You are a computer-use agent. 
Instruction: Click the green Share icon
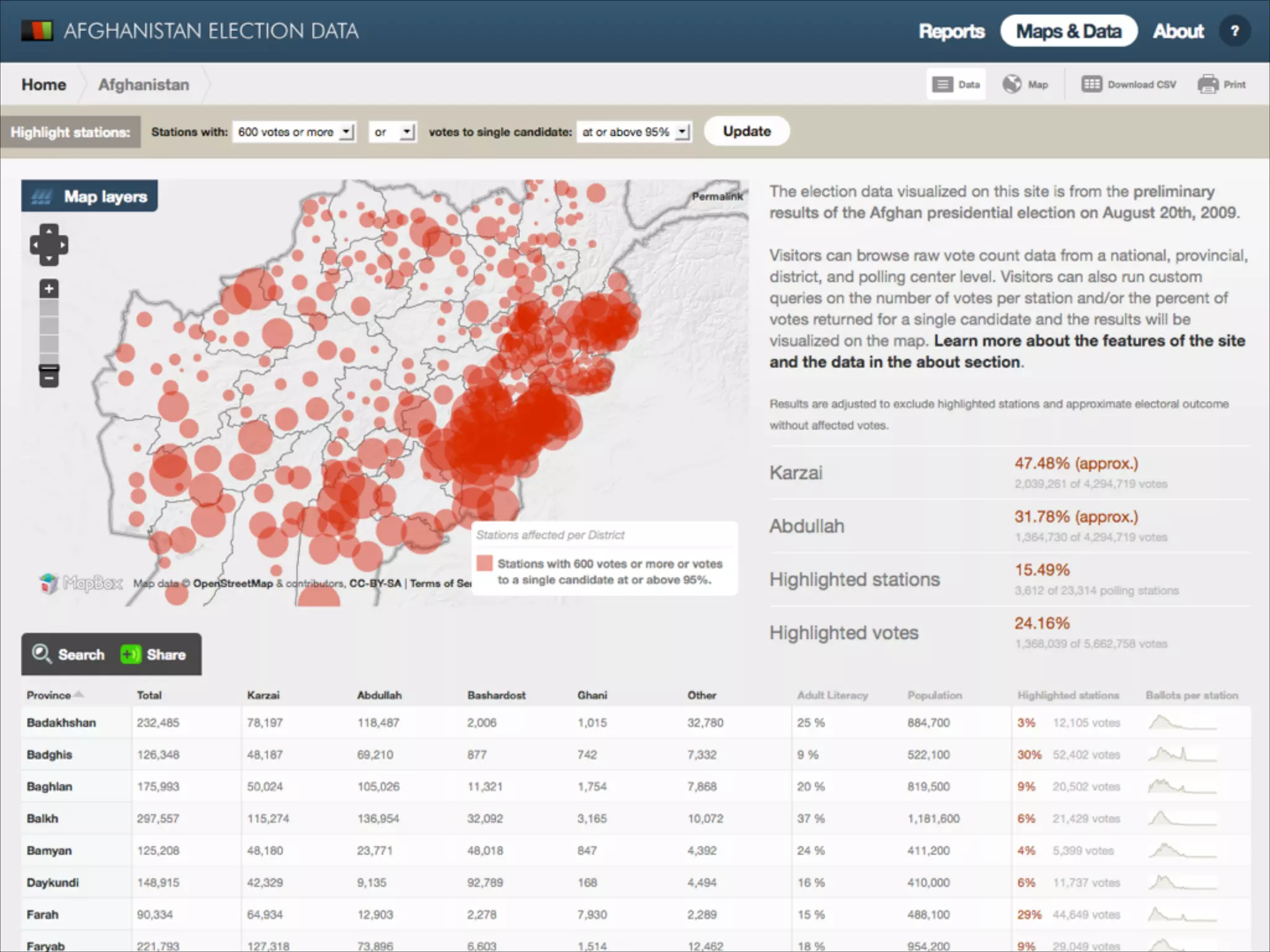point(130,654)
